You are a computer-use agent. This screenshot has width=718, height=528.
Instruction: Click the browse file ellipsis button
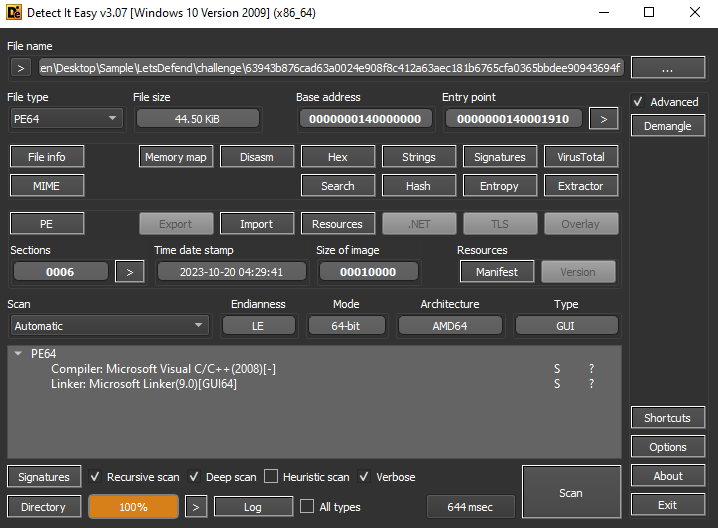pyautogui.click(x=669, y=68)
